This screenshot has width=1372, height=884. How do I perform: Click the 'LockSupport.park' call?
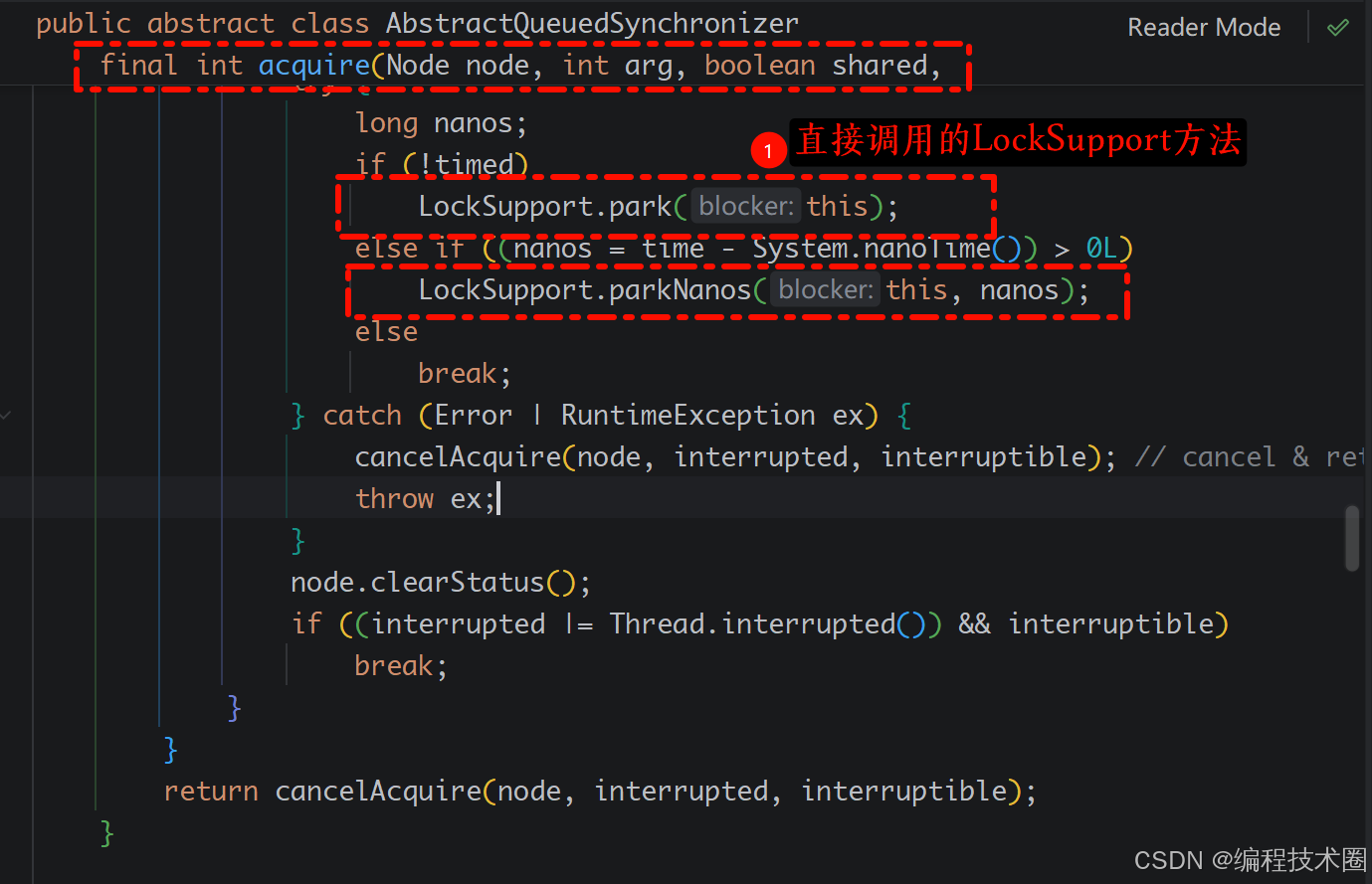pos(544,206)
